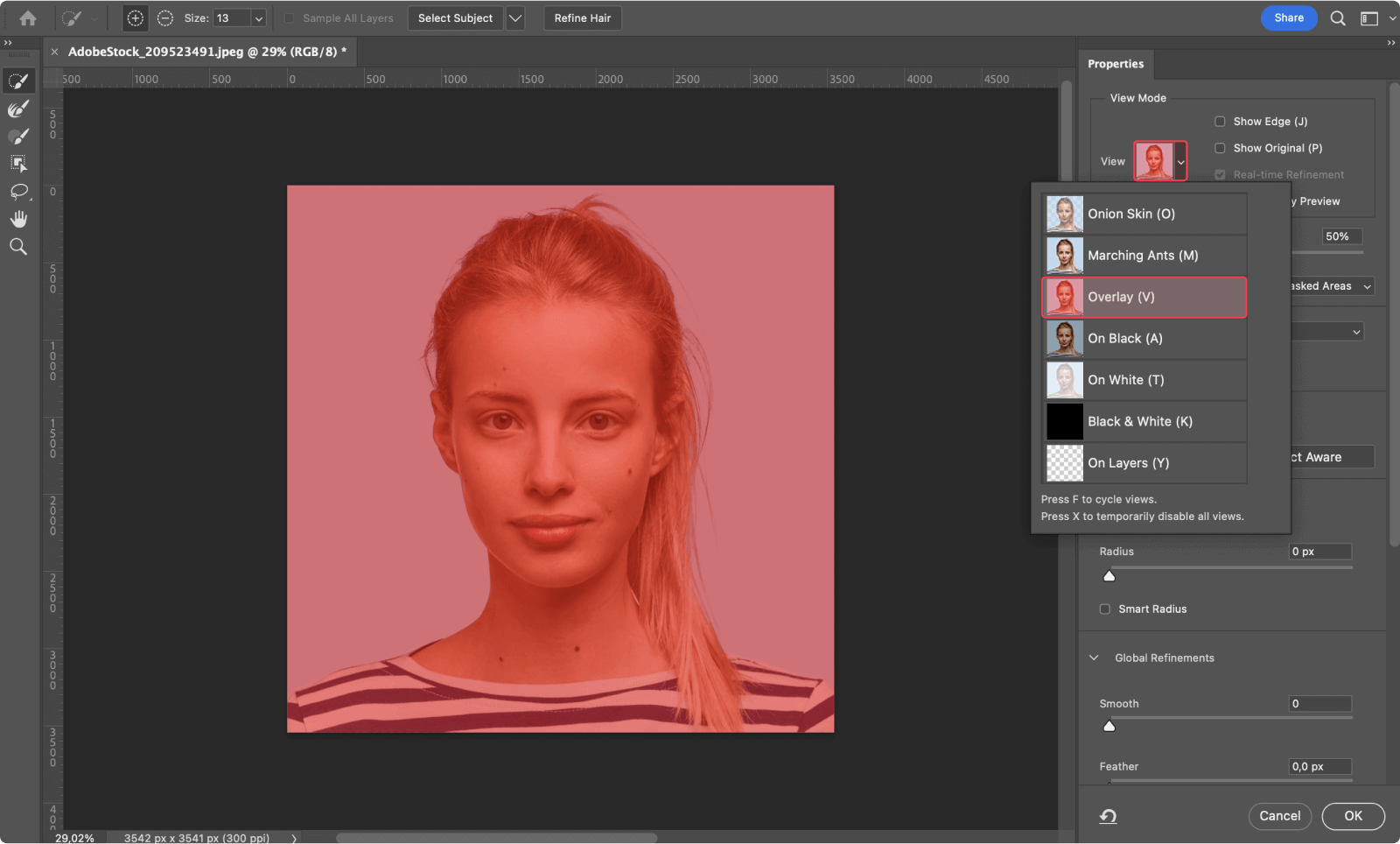Screen dimensions: 1400x844
Task: Click the Cancel button
Action: point(1280,816)
